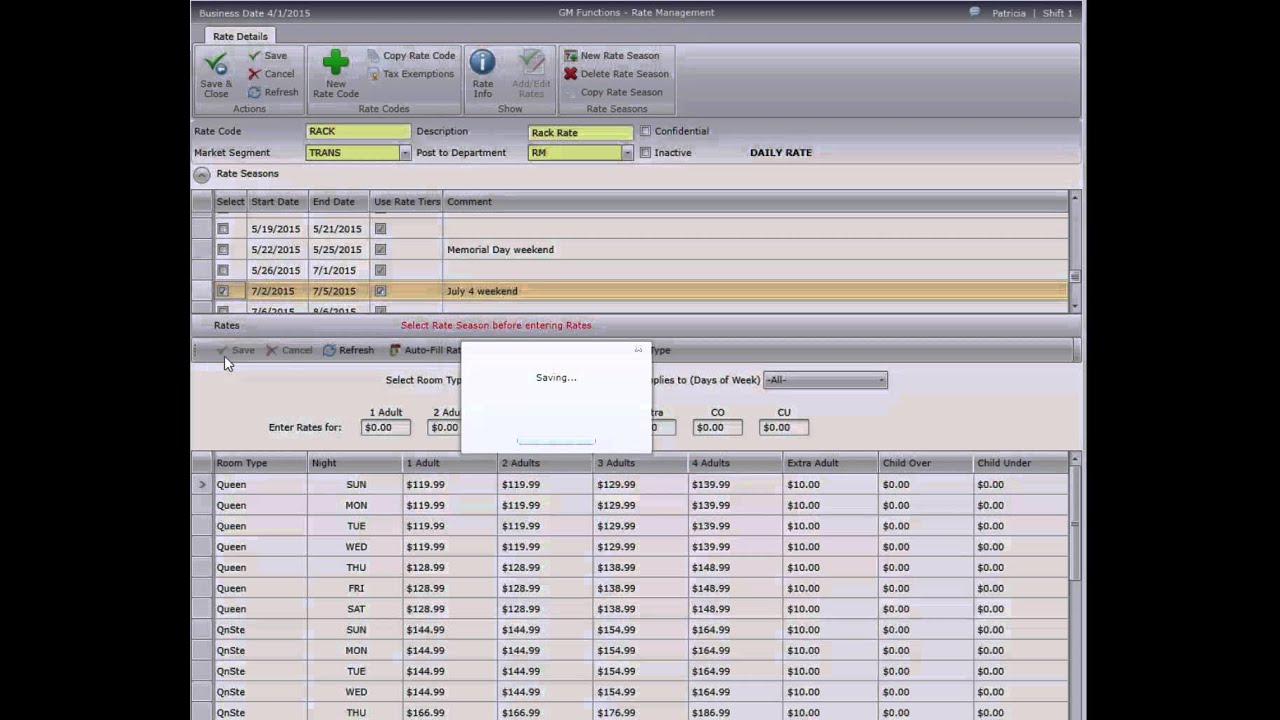Click the 5/21/2015 end date cell

click(x=339, y=229)
